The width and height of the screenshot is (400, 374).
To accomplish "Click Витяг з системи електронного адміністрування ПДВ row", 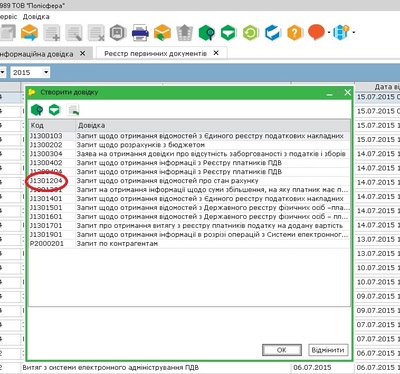I will coord(200,368).
